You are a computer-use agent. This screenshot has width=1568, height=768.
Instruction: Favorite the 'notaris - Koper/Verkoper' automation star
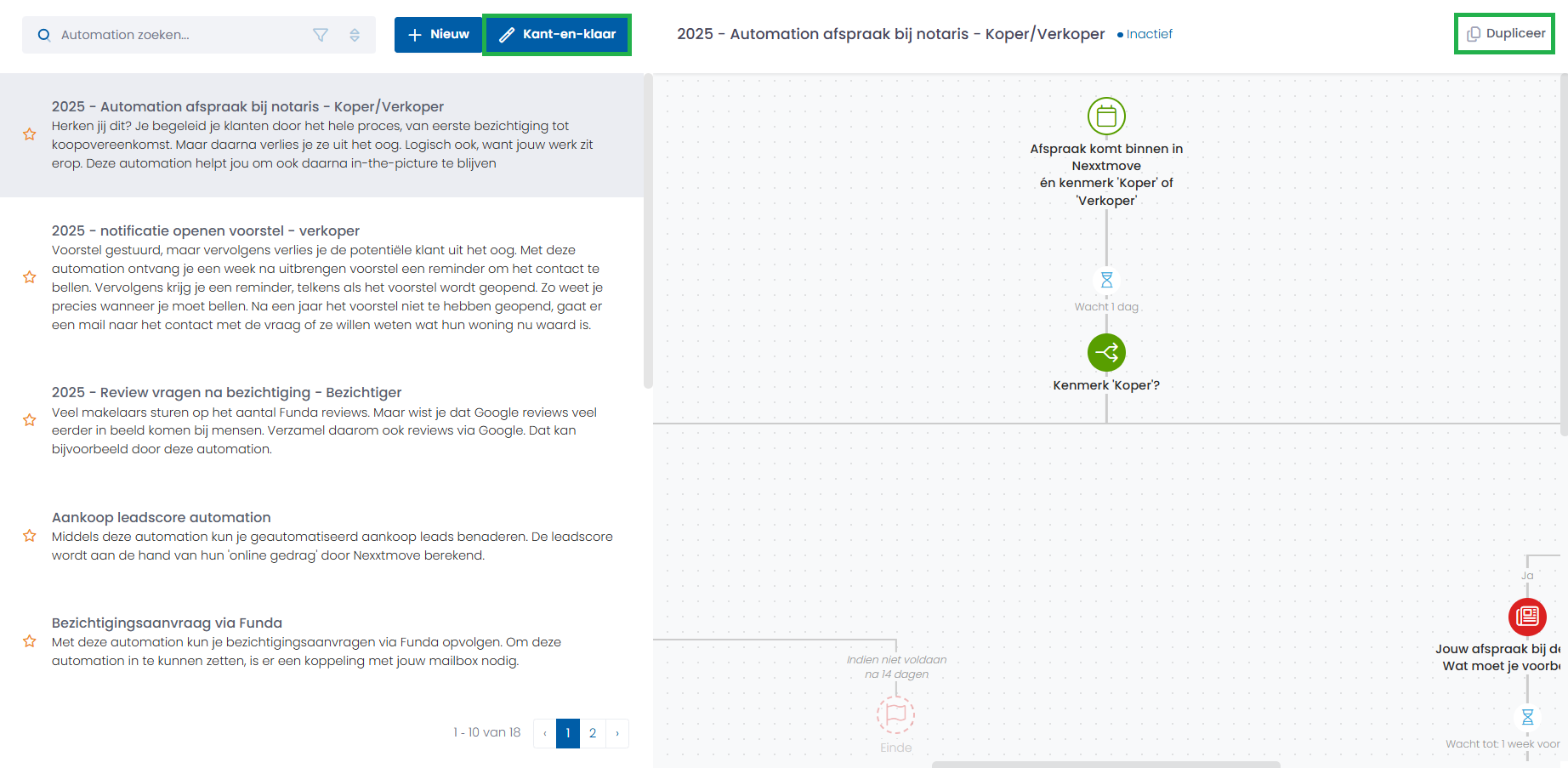pyautogui.click(x=30, y=134)
